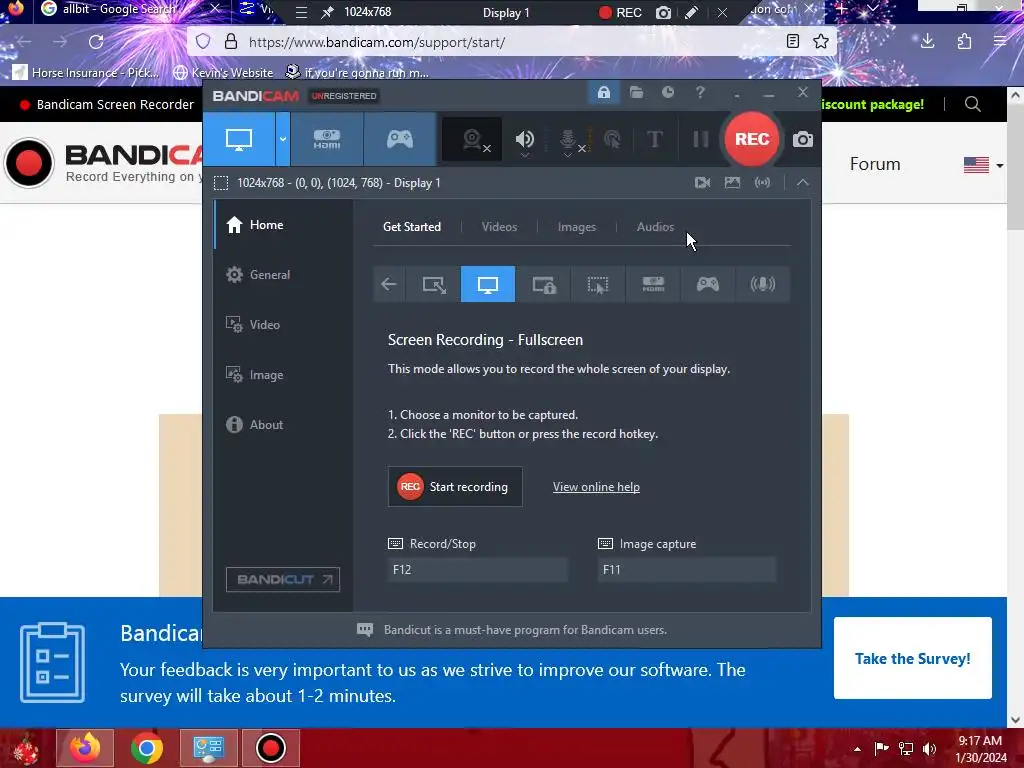Viewport: 1024px width, 768px height.
Task: Select HDMI device icon in mode row
Action: coord(653,284)
